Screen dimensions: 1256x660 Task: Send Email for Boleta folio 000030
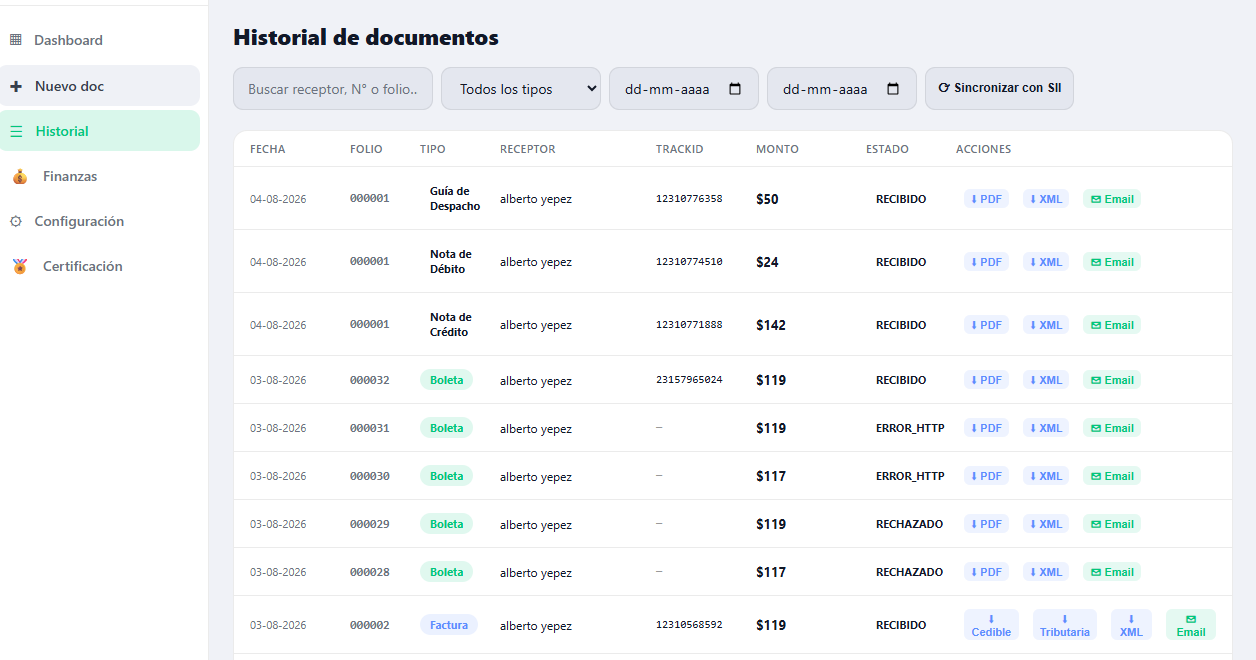pos(1112,476)
